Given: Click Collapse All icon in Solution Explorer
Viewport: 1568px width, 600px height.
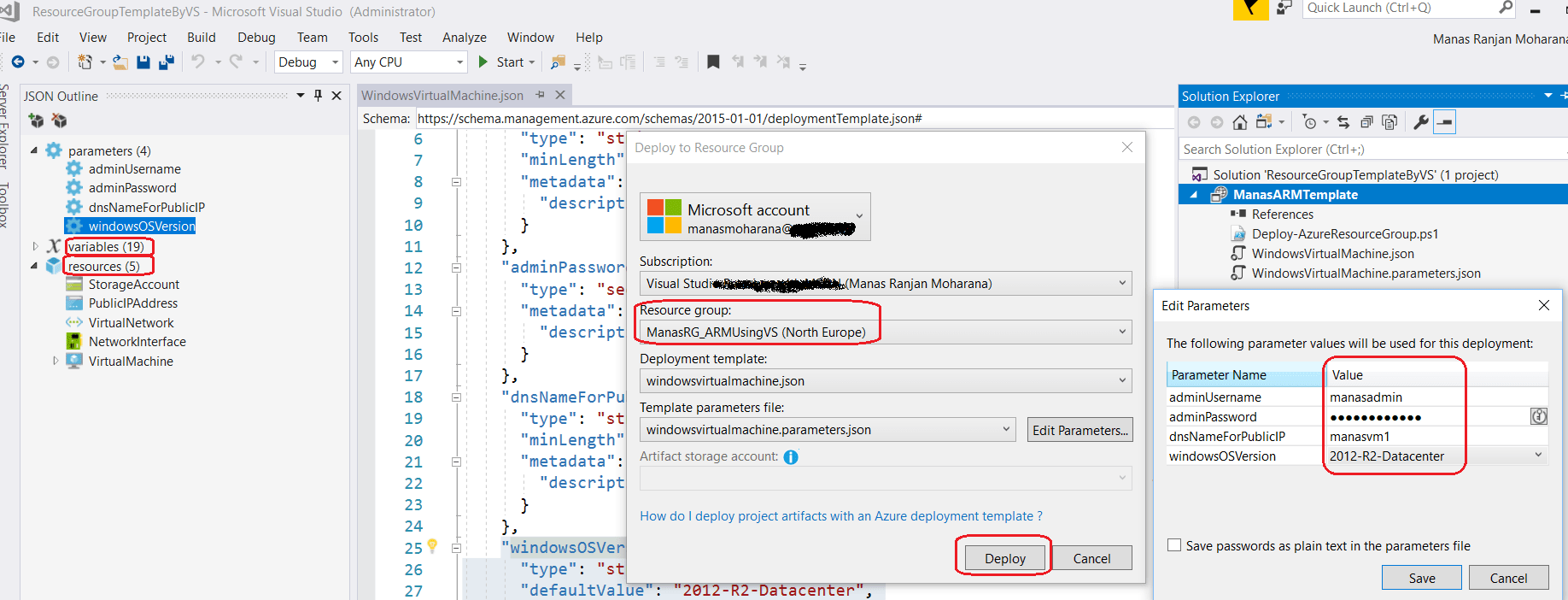Looking at the screenshot, I should [1366, 122].
